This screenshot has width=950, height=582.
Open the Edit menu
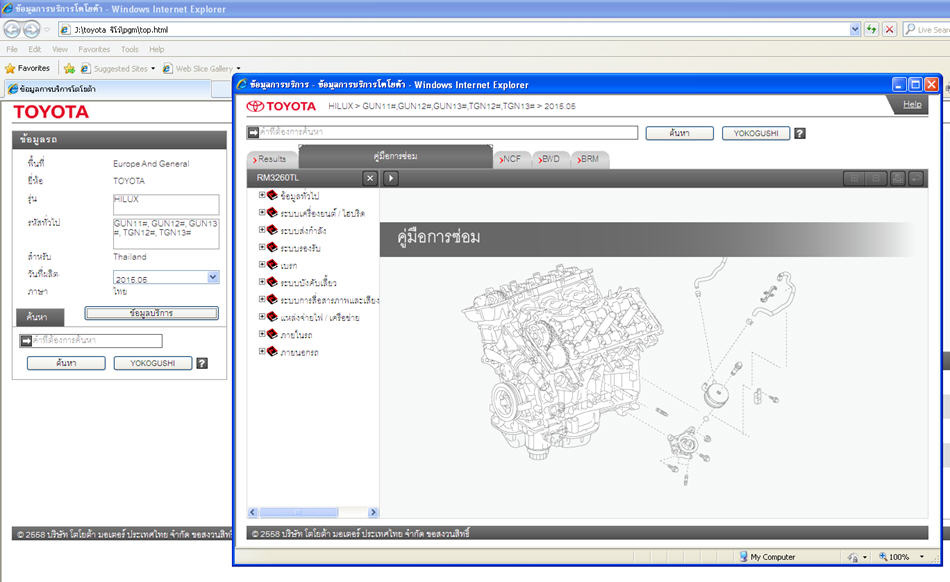pos(35,49)
